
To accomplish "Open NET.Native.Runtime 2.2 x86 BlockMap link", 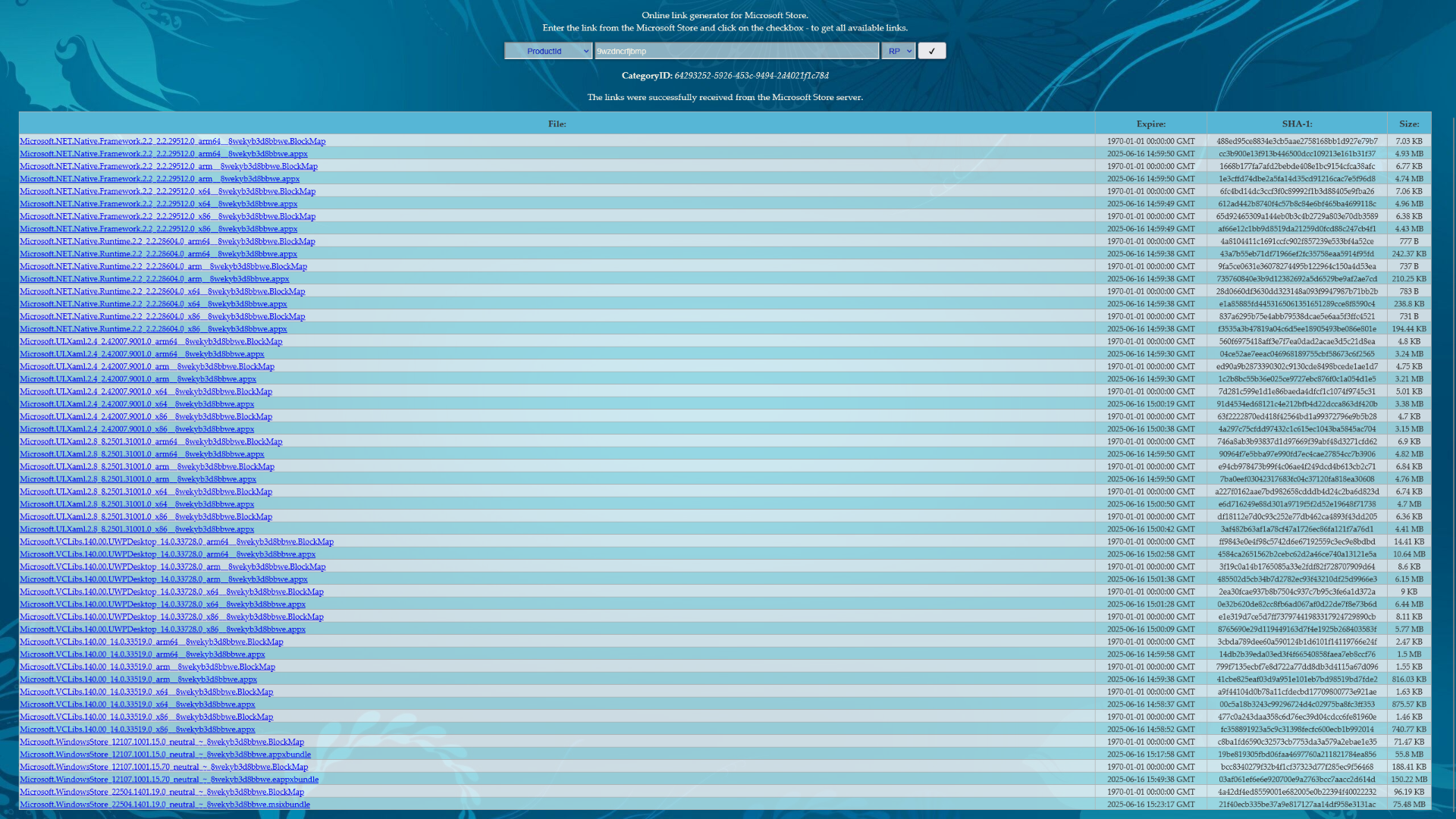I will pos(162,316).
